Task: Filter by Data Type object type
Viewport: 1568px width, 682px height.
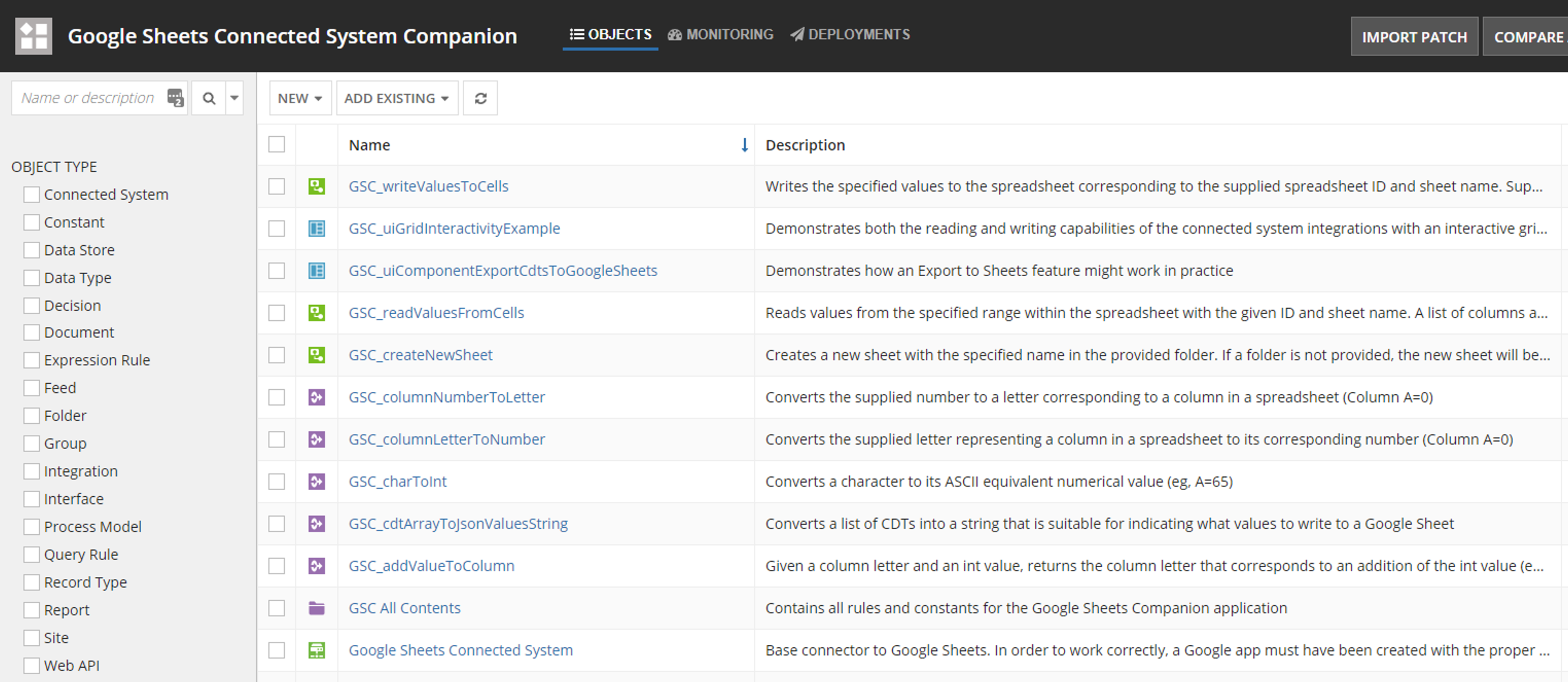Action: (32, 278)
